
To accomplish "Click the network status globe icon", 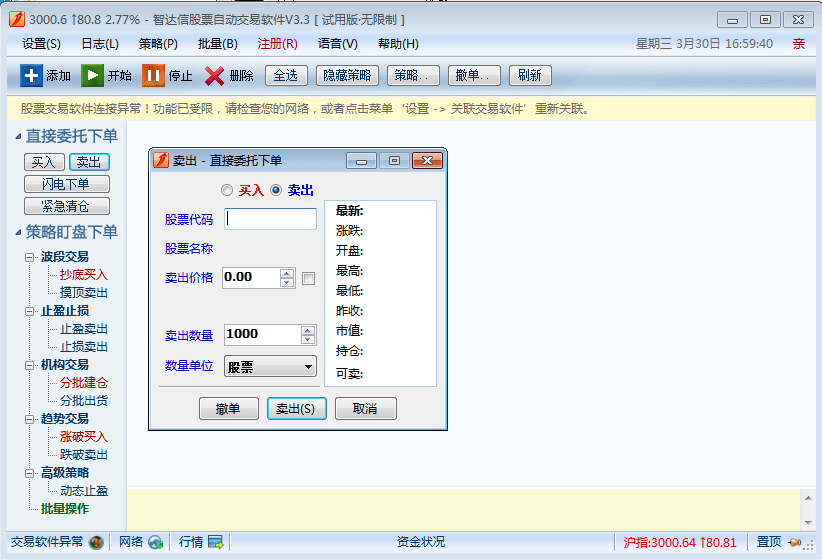I will pyautogui.click(x=156, y=542).
